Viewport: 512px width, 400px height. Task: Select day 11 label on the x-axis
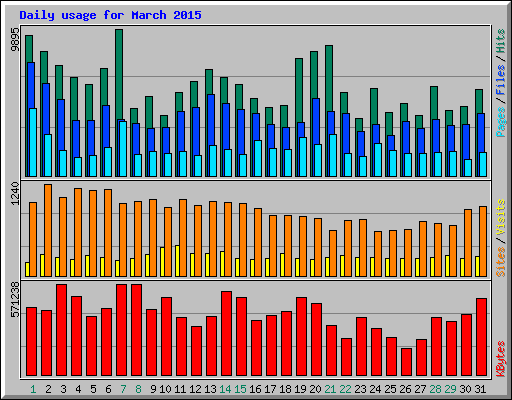[x=180, y=389]
